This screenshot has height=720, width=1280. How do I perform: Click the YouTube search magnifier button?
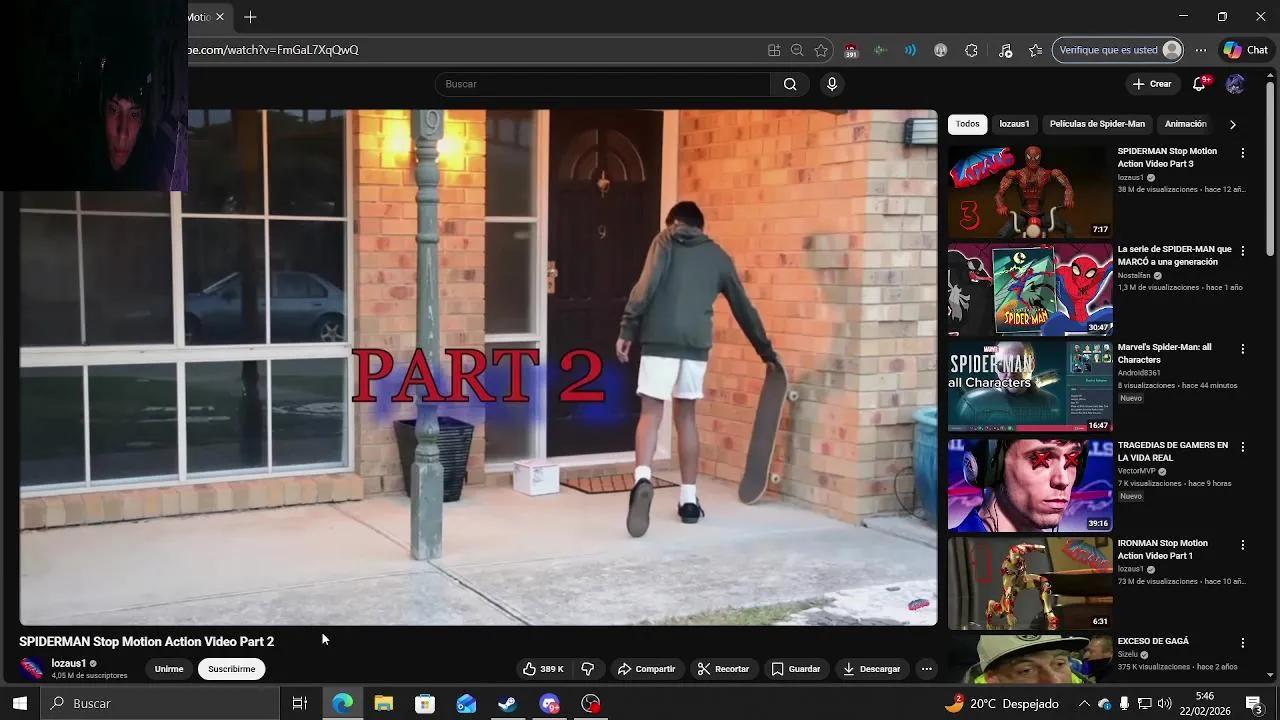coord(790,84)
